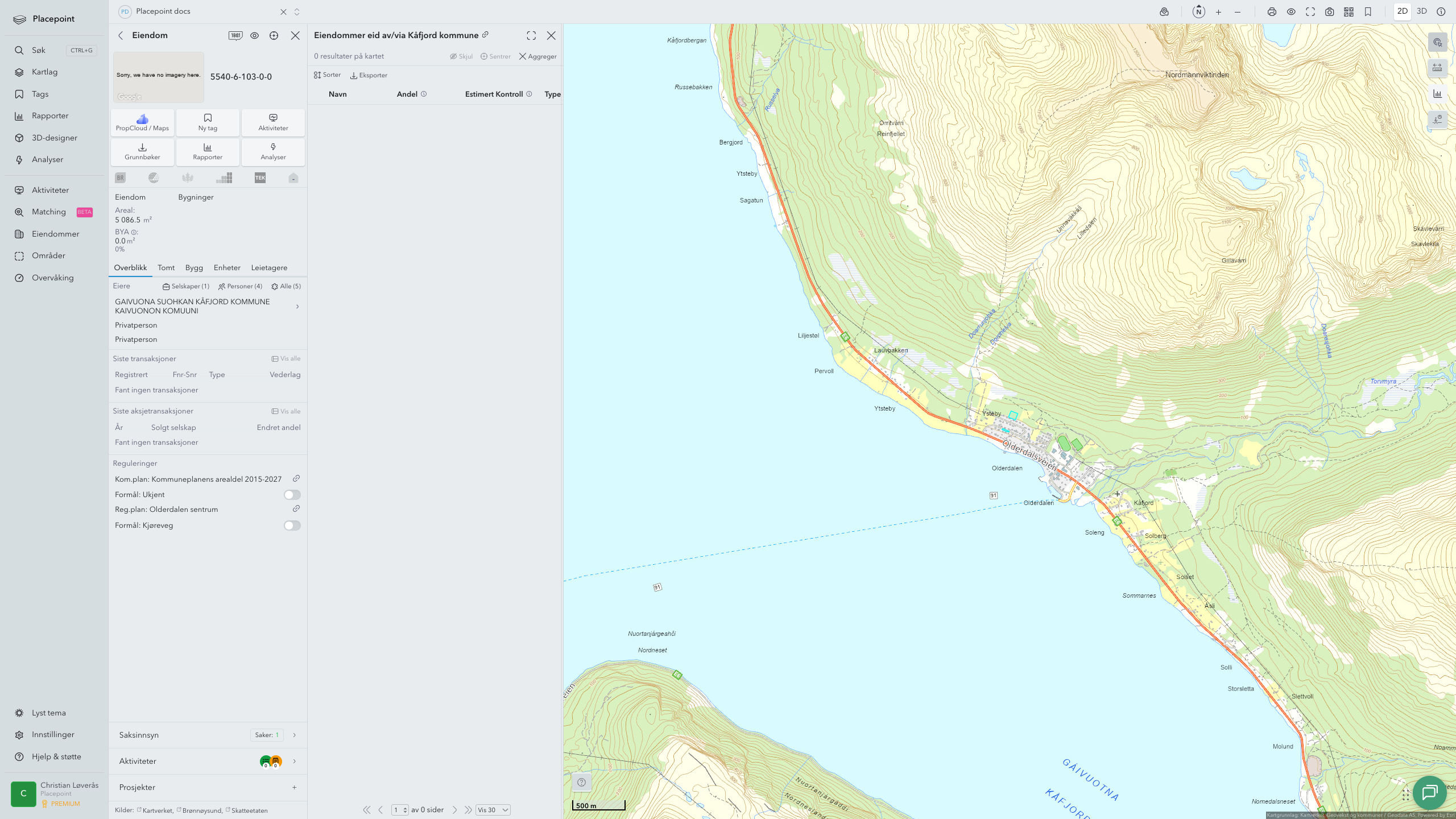Open 3D-designer in the sidebar

point(54,138)
